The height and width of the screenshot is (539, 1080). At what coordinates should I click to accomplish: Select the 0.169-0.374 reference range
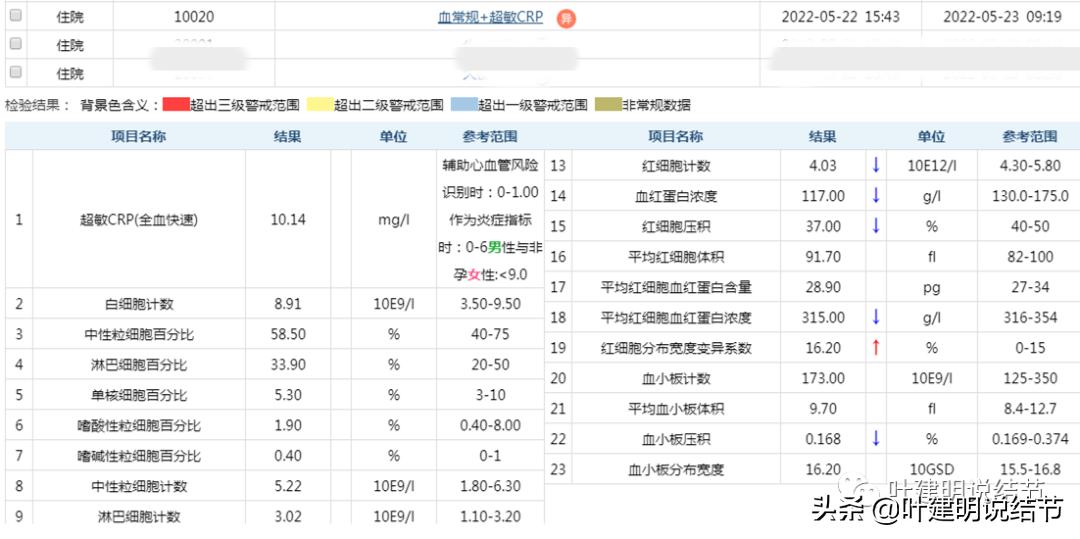click(x=1030, y=438)
